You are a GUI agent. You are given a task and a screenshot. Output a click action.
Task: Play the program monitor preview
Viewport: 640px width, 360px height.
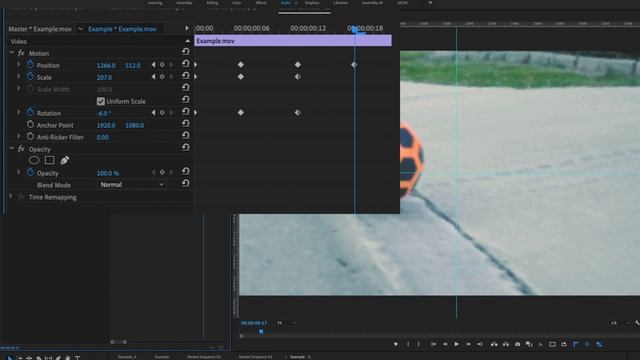tap(457, 344)
